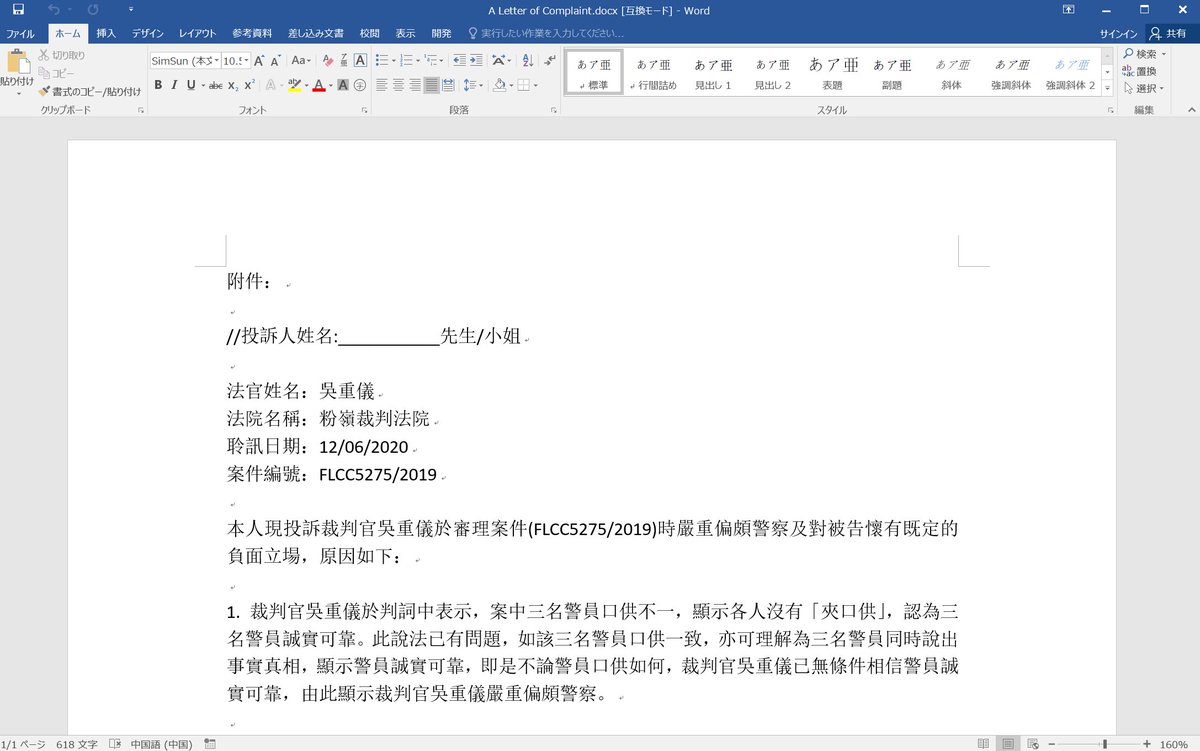Open the SimSun font name dropdown
This screenshot has width=1200, height=751.
coord(215,61)
